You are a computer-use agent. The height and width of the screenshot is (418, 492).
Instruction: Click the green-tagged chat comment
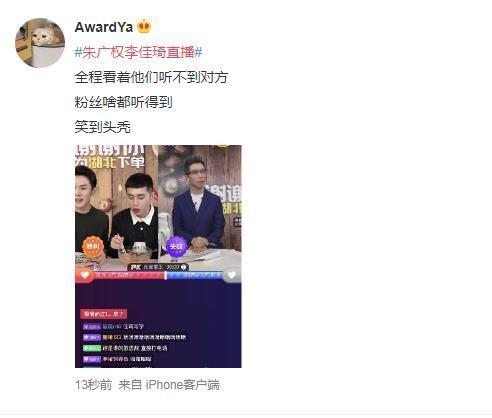pos(125,348)
